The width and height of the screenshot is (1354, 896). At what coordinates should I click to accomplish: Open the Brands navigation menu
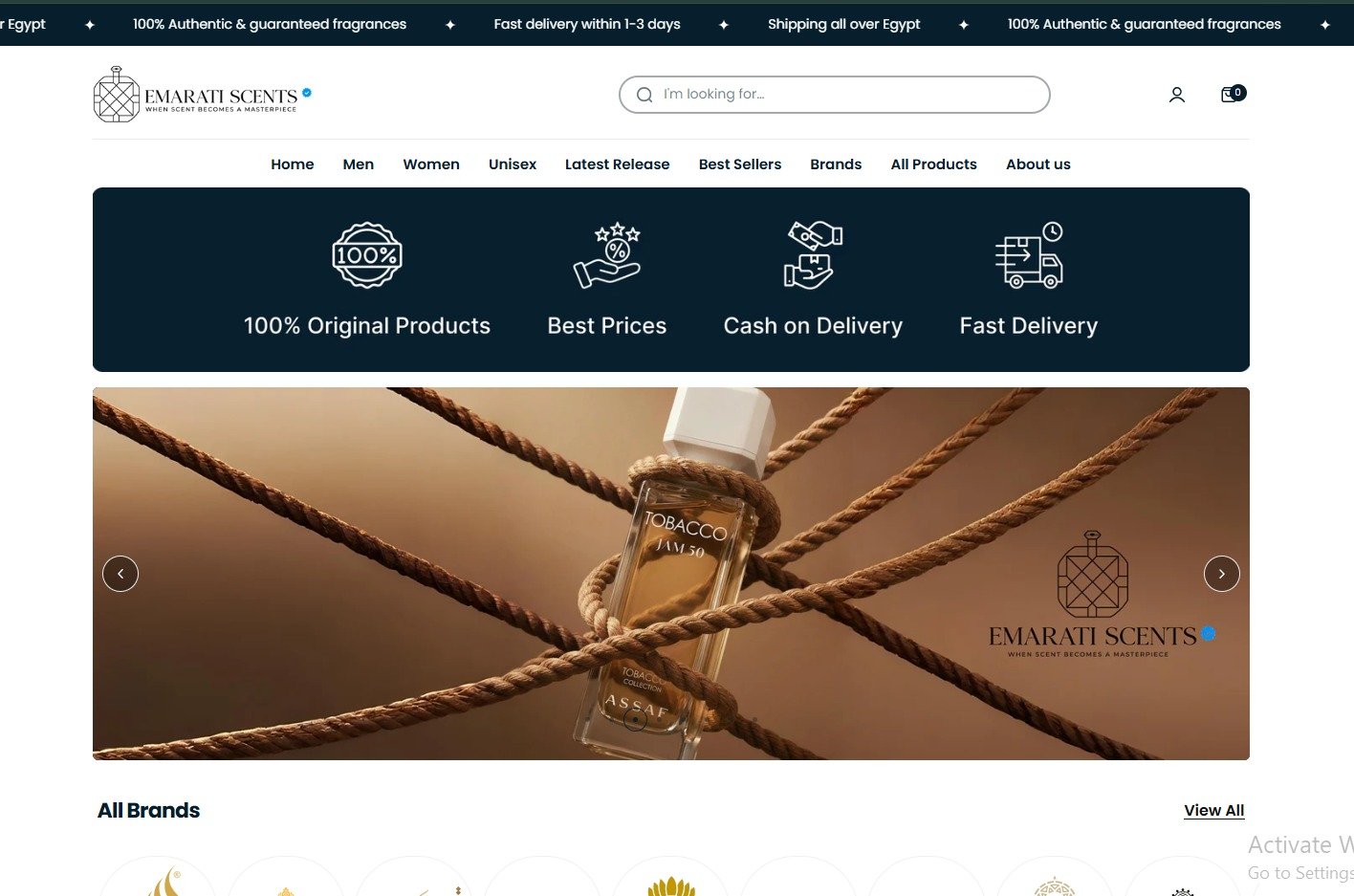(x=836, y=164)
